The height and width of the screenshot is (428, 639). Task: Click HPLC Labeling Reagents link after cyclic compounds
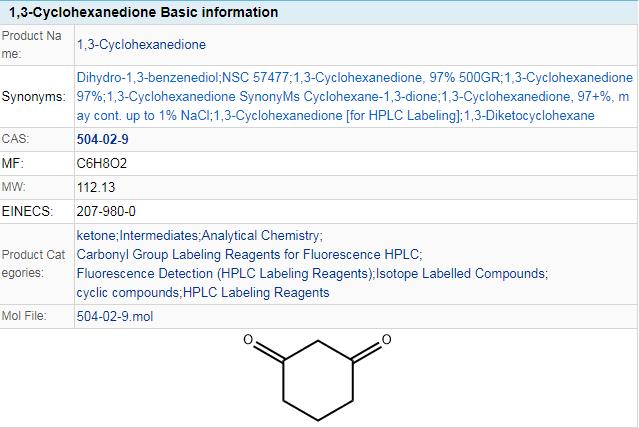(256, 292)
